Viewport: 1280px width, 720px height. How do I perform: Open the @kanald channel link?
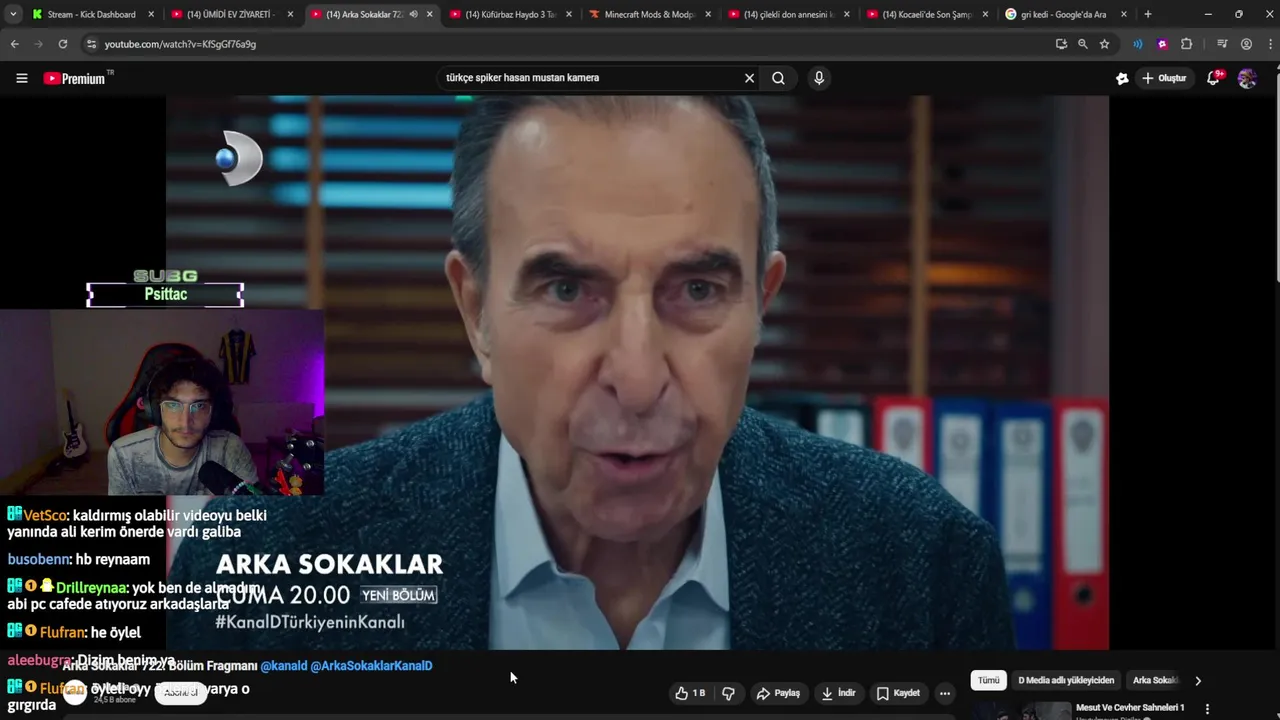(x=284, y=666)
